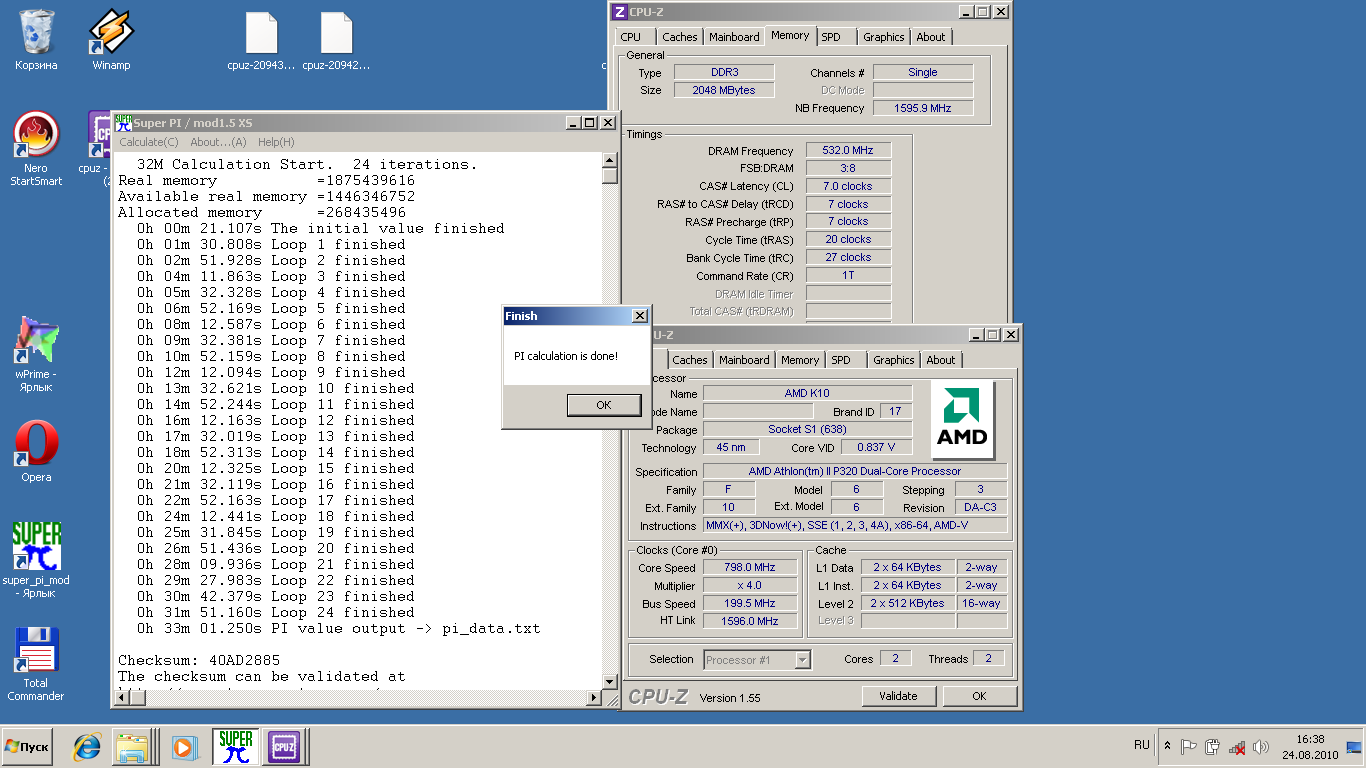Click the Validate button in CPU-Z
1366x768 pixels.
coord(898,696)
